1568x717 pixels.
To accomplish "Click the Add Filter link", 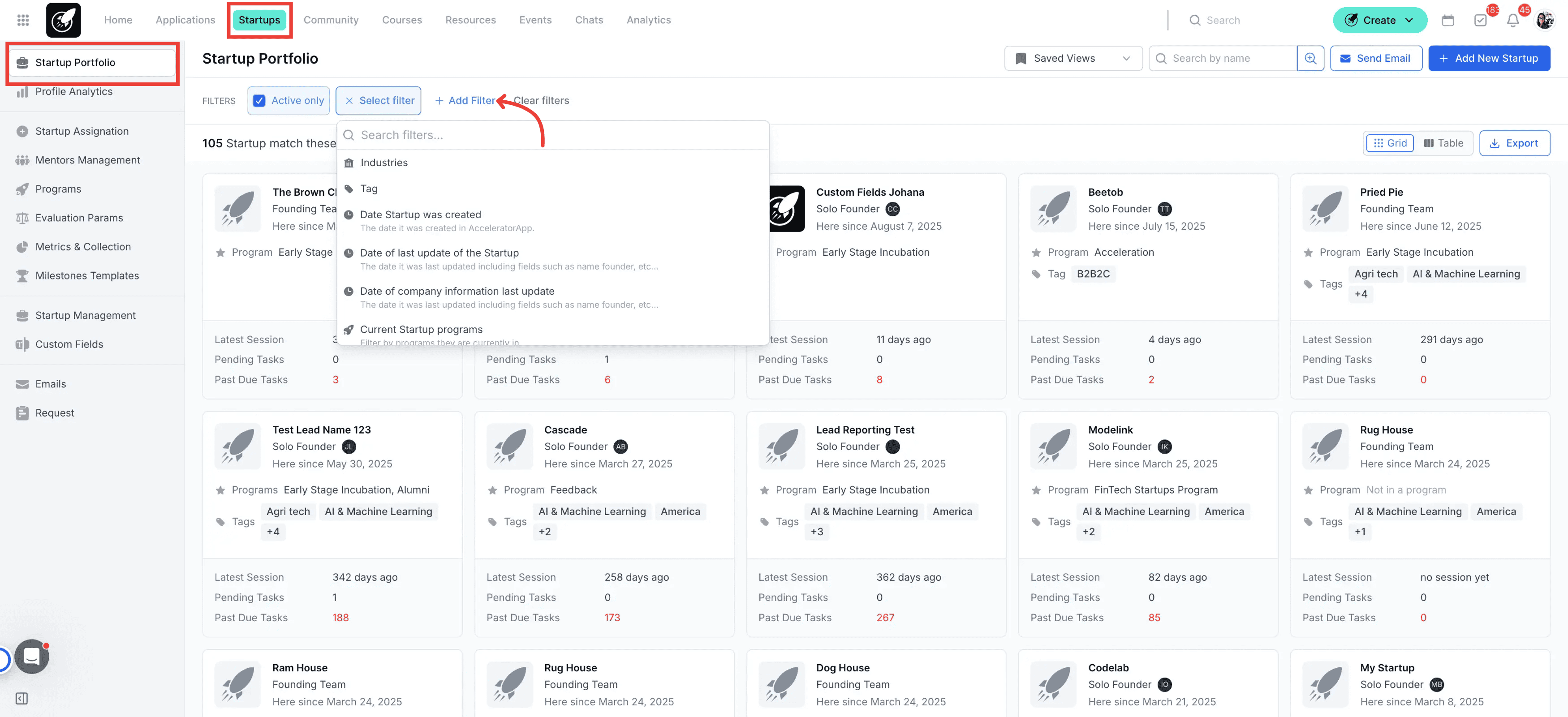I will pos(465,100).
